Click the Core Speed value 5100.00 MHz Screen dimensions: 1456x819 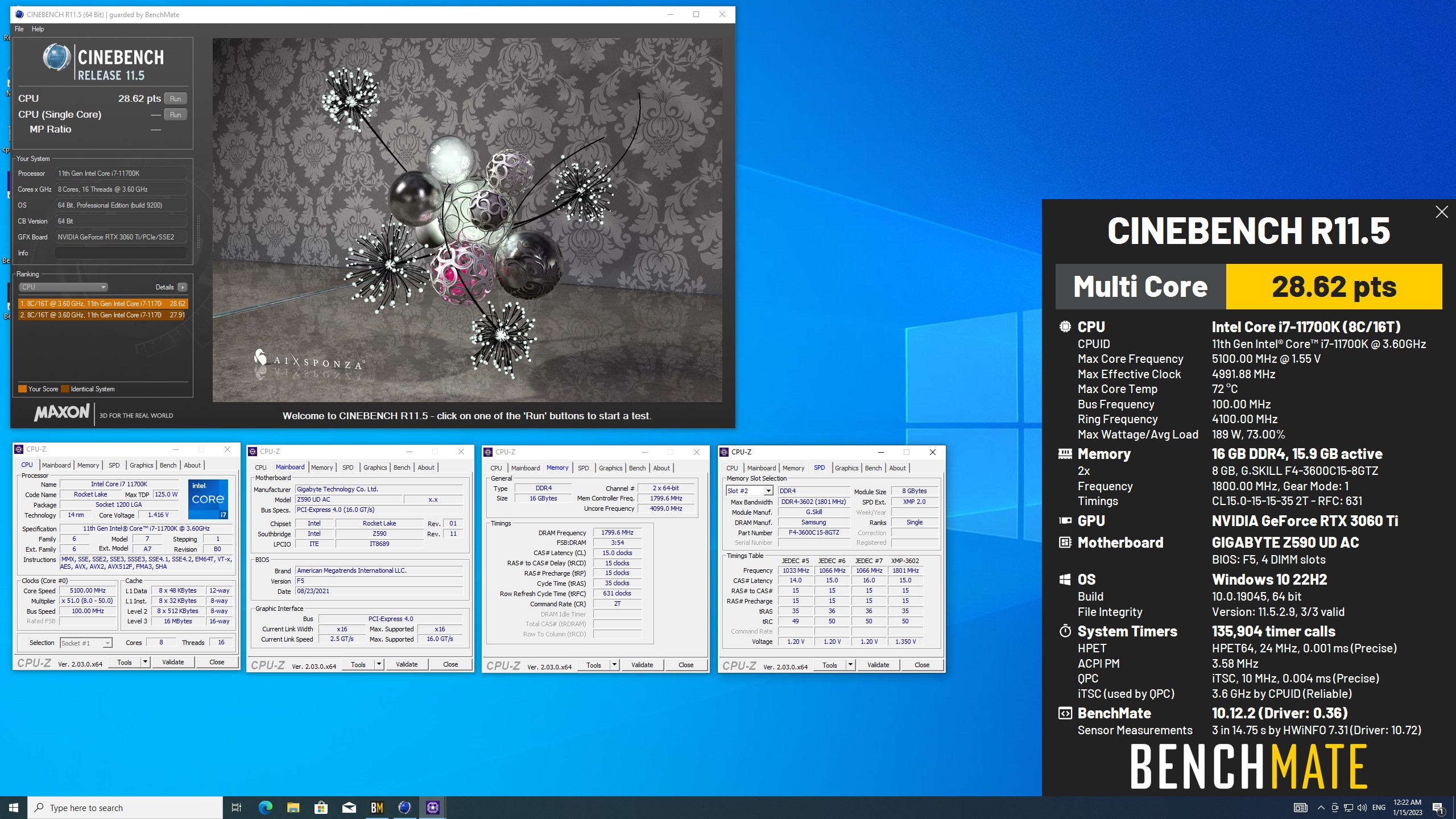pos(88,591)
